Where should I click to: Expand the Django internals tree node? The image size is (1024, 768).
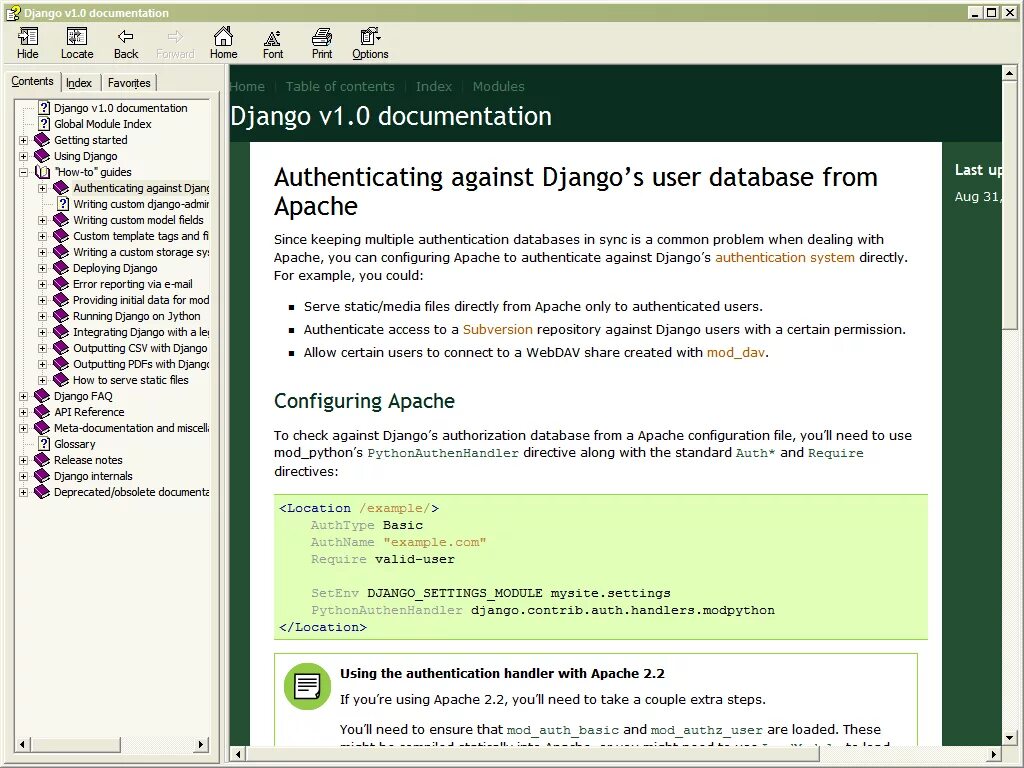(x=24, y=476)
